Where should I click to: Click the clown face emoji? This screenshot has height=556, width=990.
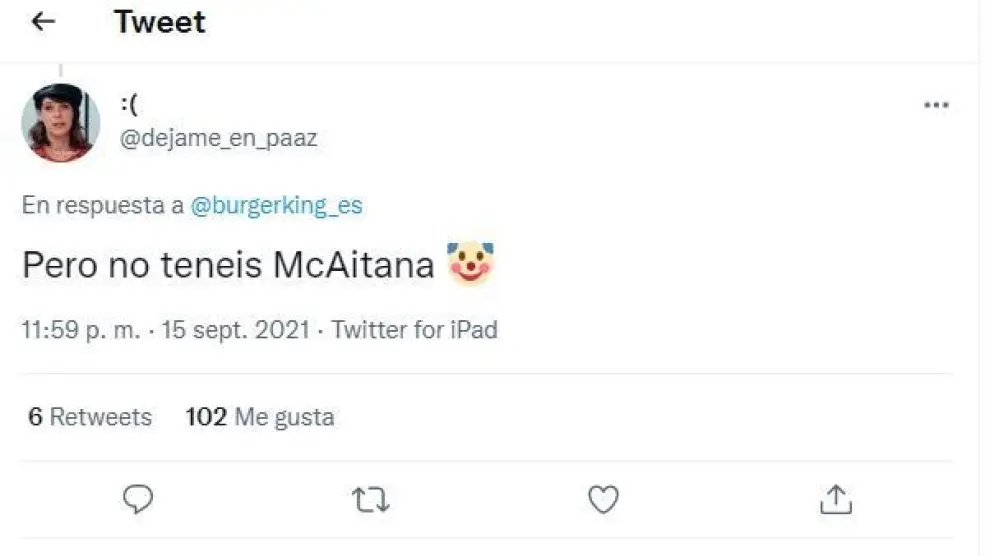470,264
